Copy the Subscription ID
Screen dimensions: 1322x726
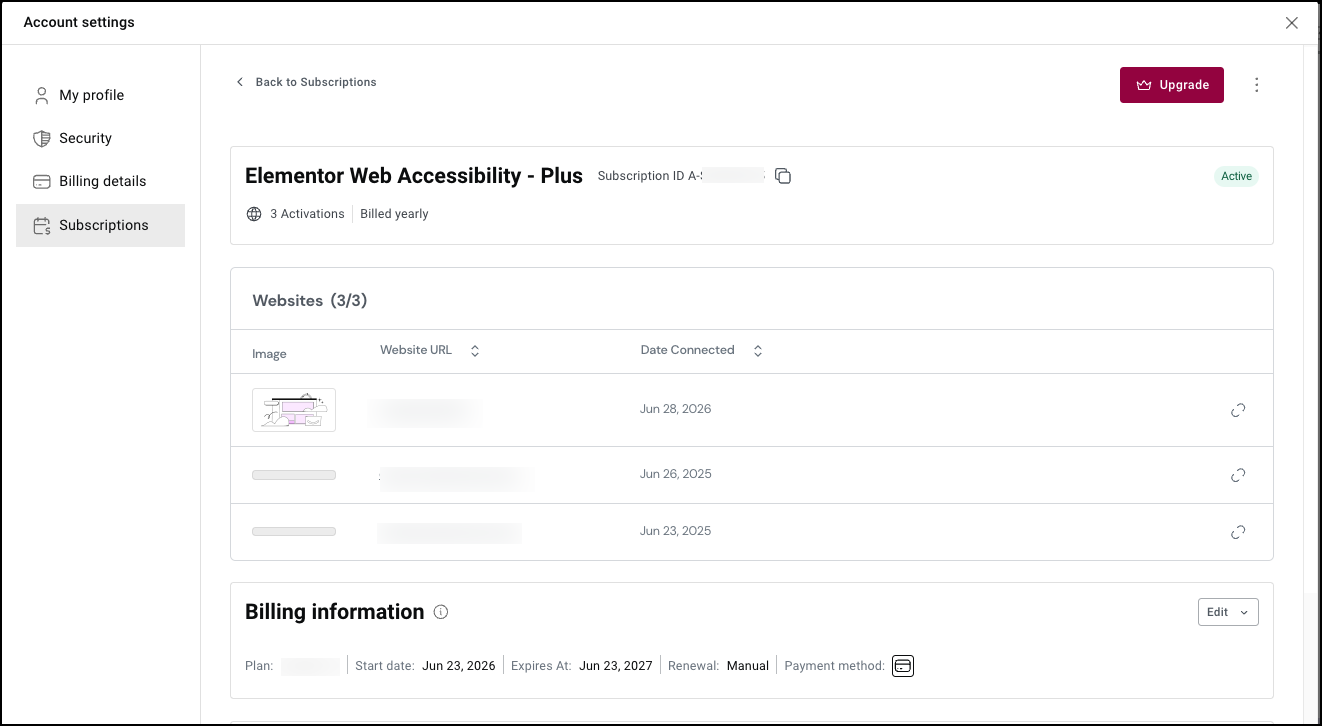click(783, 176)
